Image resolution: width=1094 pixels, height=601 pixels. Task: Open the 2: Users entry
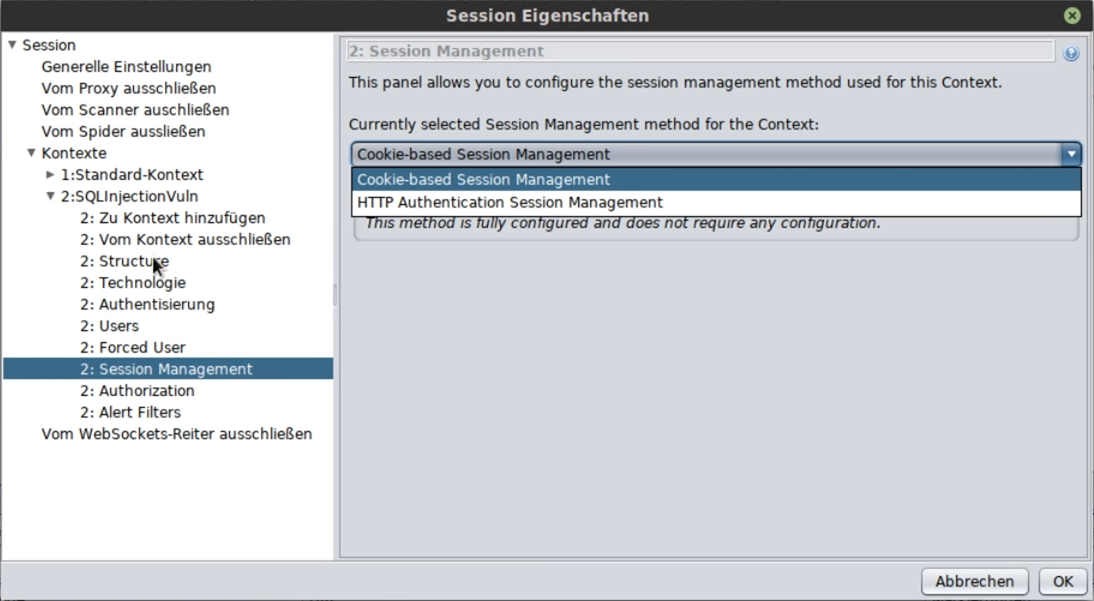[109, 326]
